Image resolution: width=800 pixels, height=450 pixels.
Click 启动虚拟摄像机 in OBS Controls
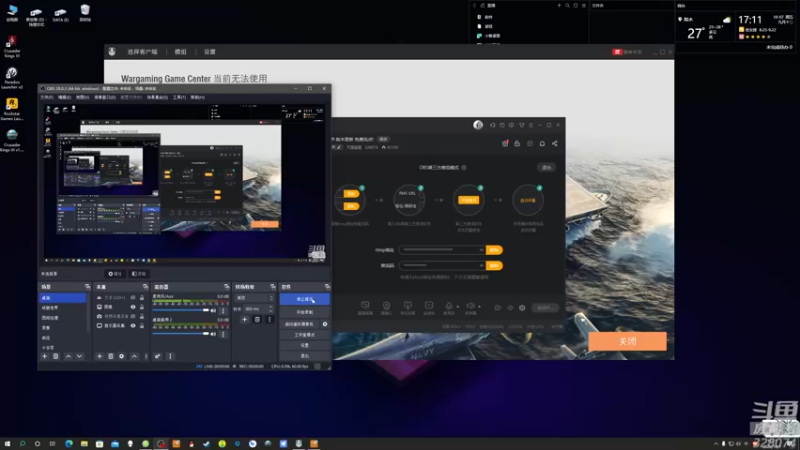(x=300, y=324)
